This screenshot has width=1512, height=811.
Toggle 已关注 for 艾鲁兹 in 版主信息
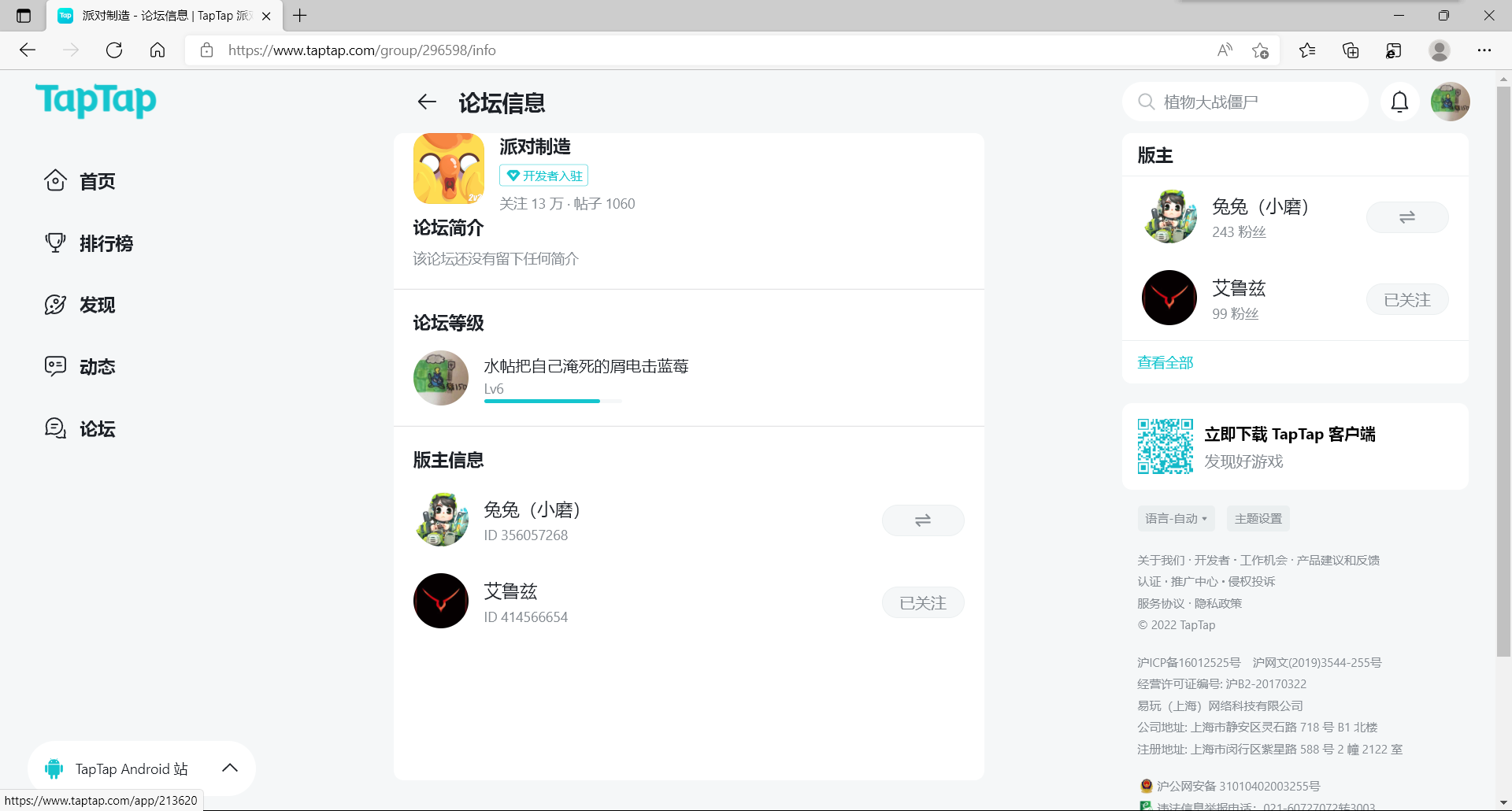point(923,602)
